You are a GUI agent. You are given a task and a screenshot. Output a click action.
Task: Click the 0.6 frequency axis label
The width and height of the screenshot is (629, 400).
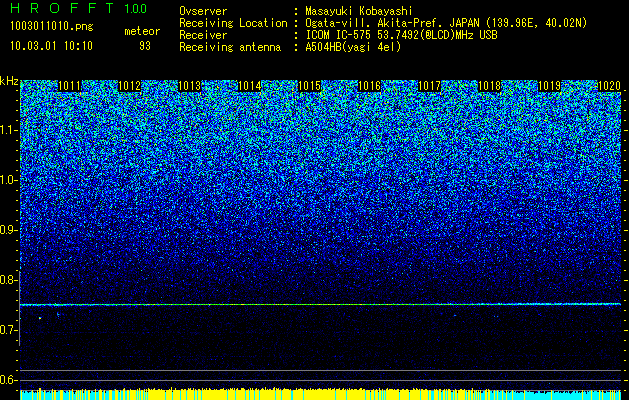8,380
